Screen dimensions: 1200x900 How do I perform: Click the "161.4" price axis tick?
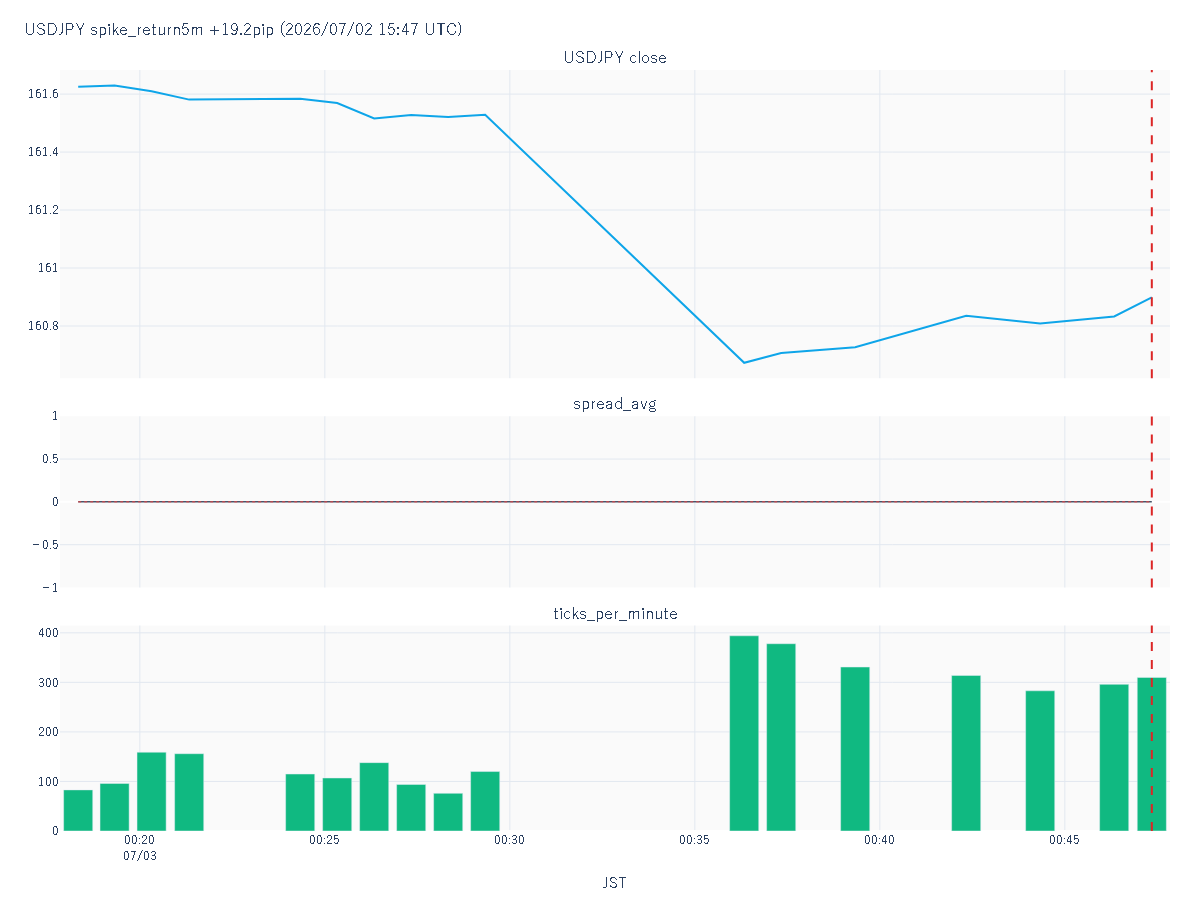pyautogui.click(x=42, y=152)
